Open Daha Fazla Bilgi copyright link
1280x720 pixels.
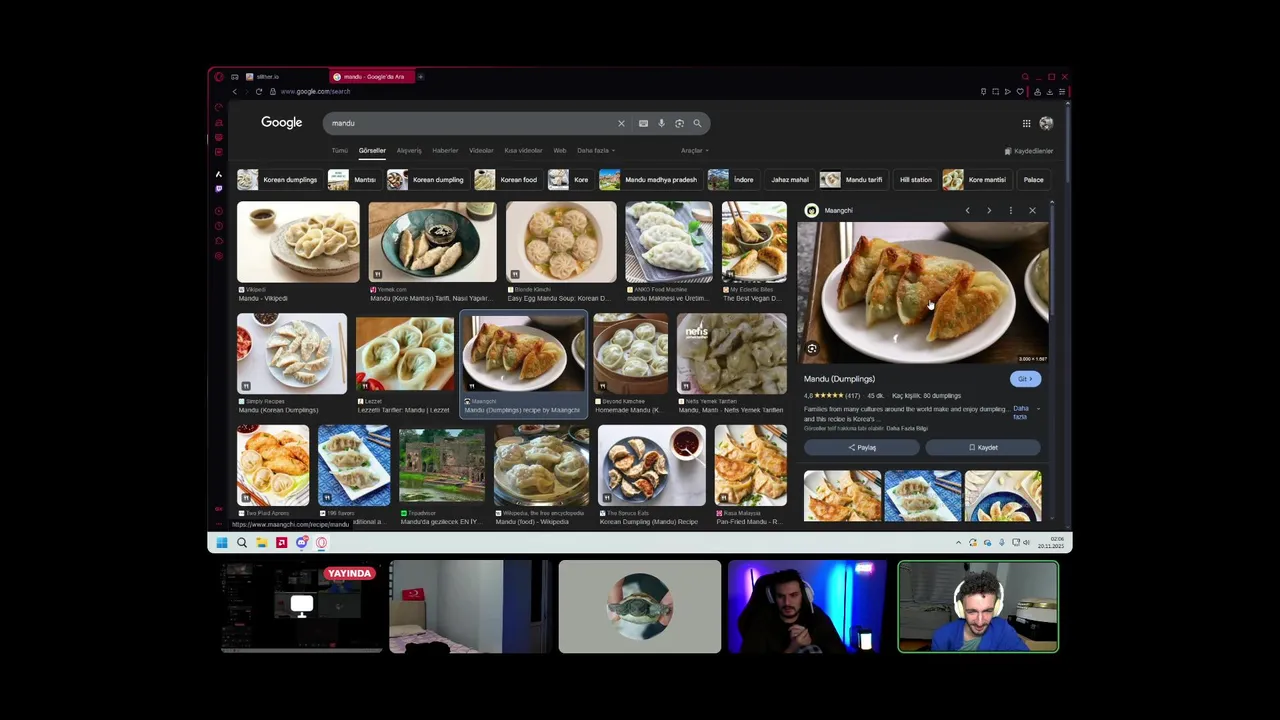907,428
